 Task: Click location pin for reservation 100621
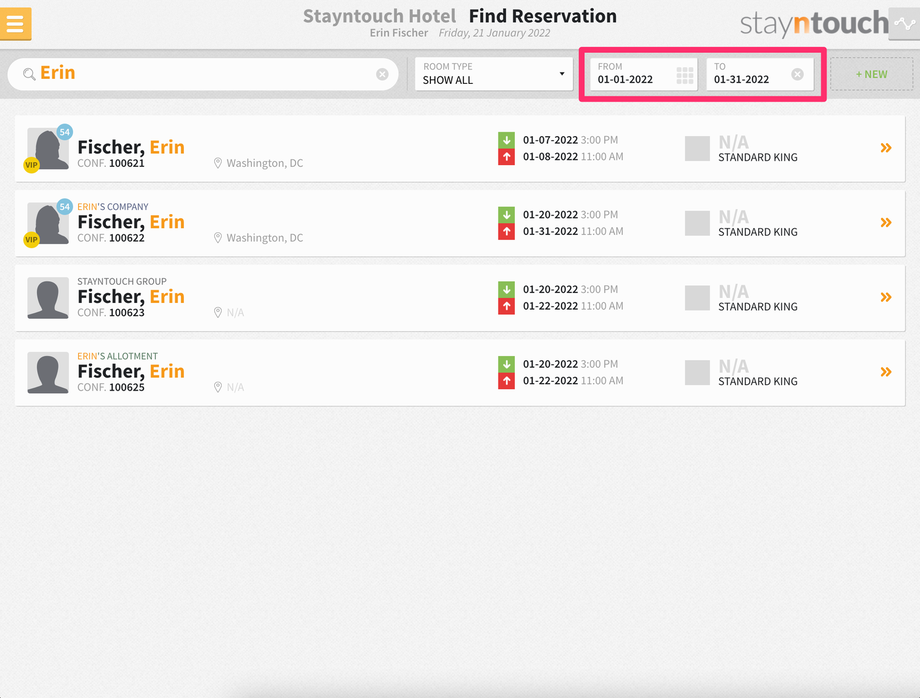[218, 163]
